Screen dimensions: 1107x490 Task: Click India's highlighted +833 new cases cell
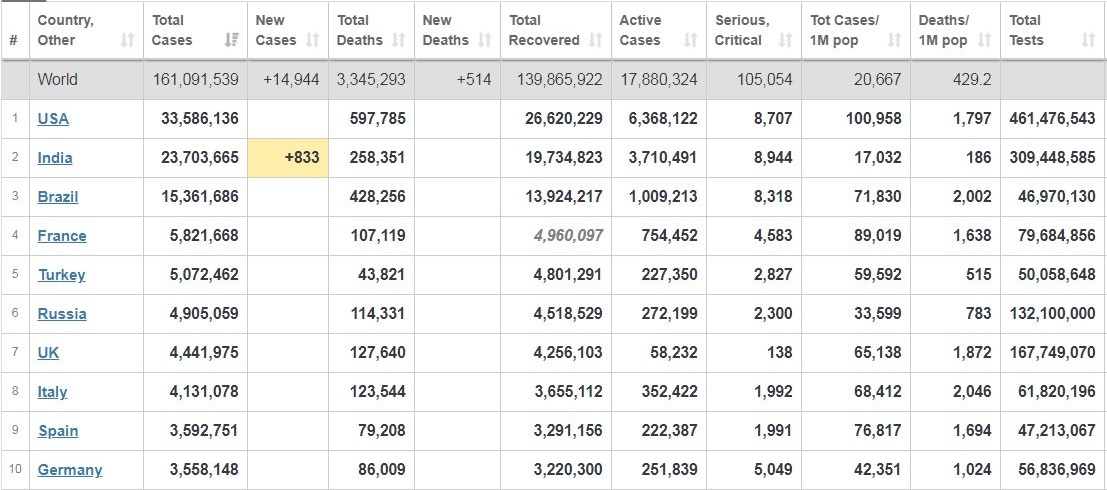(288, 157)
